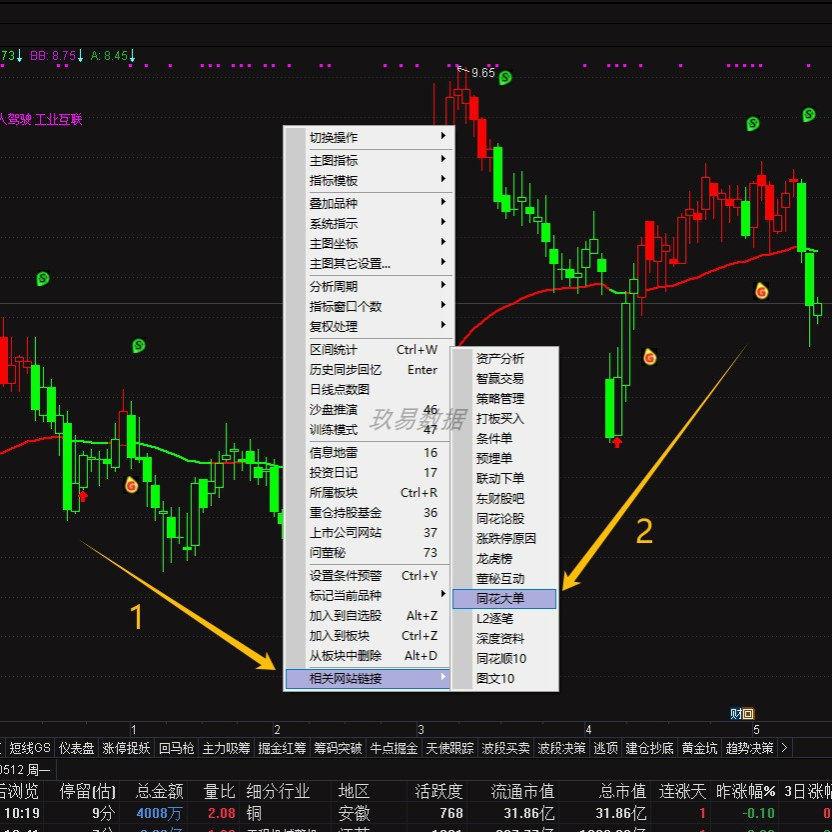Expand the 指标模板 submenu
This screenshot has width=832, height=832.
pos(368,180)
